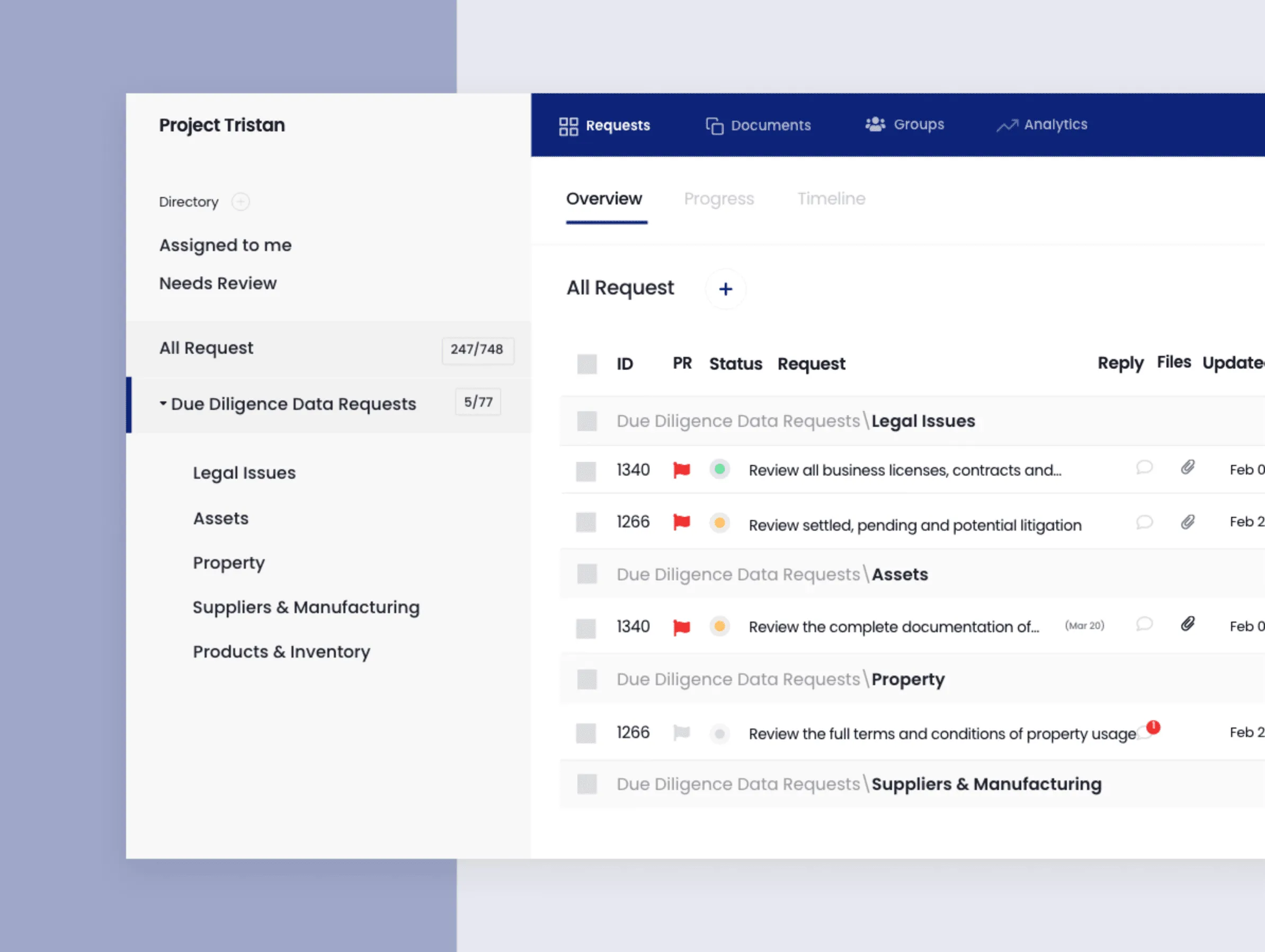Open Assigned to me list
The height and width of the screenshot is (952, 1265).
point(225,245)
